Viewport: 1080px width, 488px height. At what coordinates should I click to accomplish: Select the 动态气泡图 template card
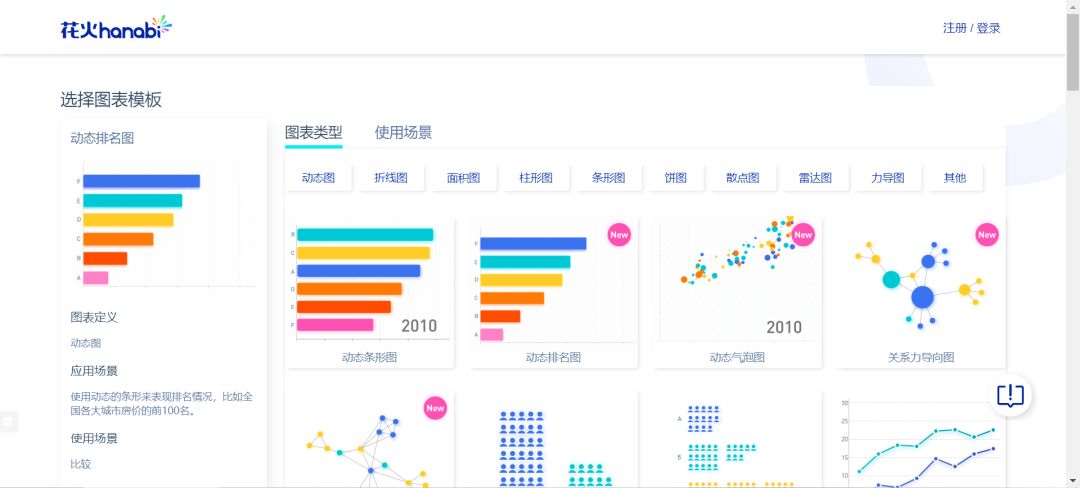[737, 292]
